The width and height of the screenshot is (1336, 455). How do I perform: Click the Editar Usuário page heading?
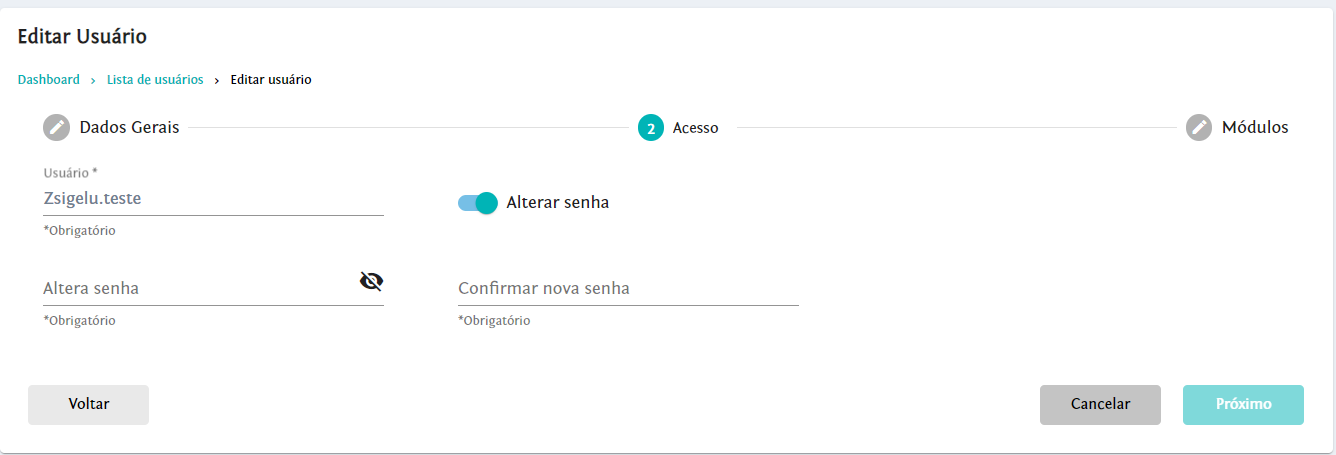click(x=82, y=37)
